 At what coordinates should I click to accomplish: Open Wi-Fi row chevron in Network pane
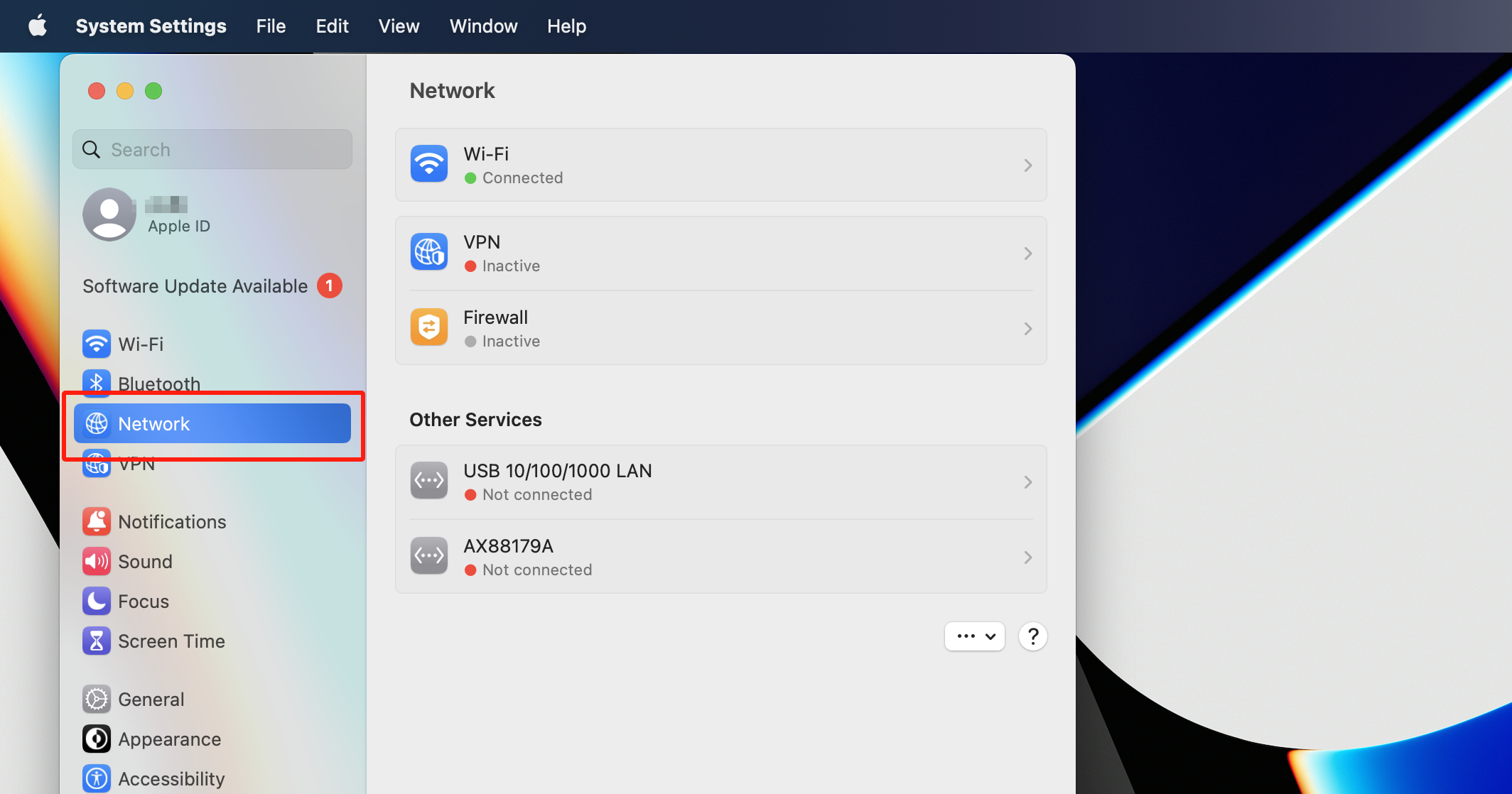click(1028, 165)
